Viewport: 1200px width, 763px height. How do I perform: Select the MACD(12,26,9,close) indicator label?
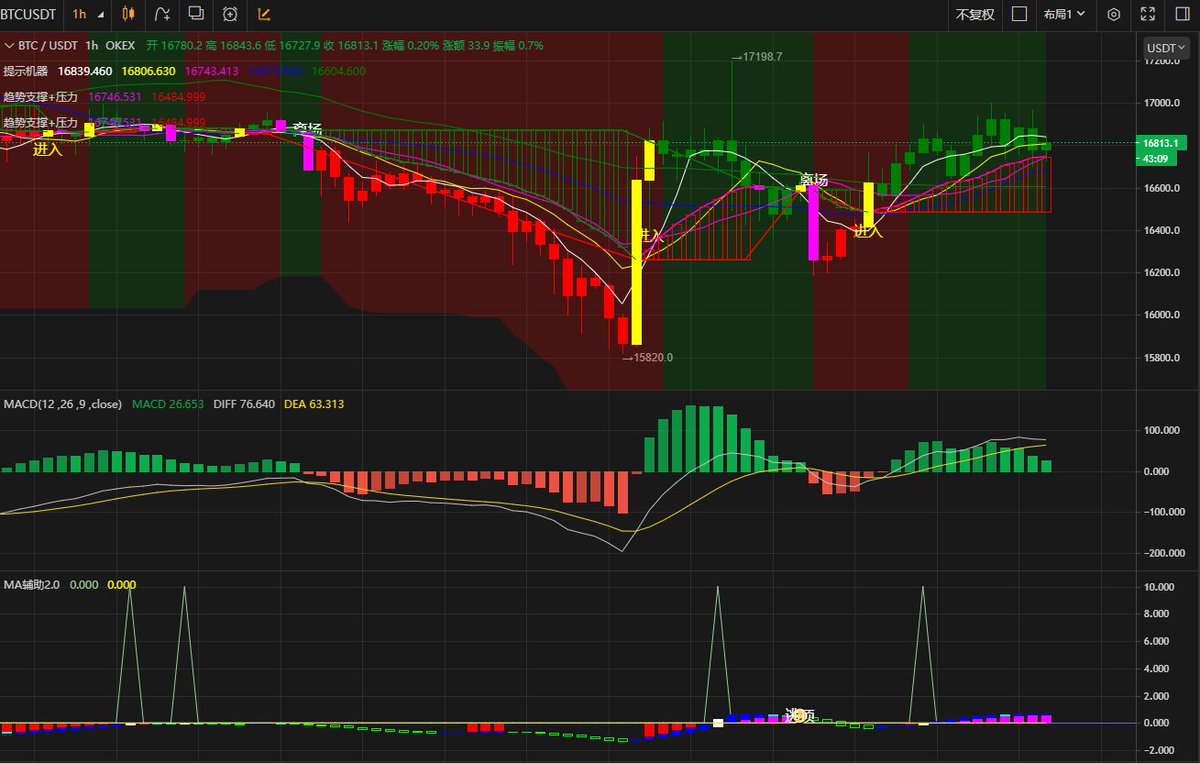(62, 403)
